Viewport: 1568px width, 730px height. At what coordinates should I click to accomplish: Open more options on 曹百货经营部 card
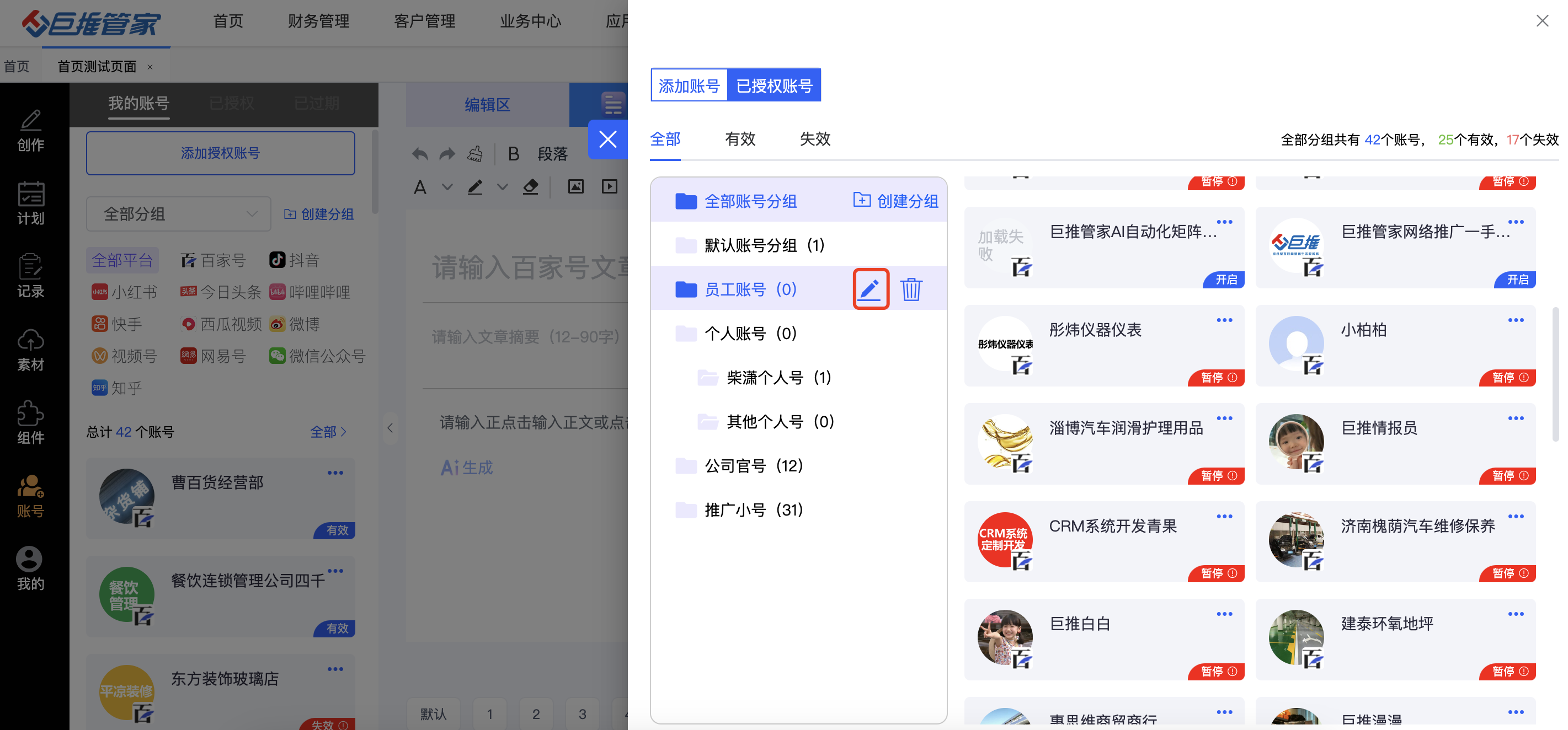335,473
